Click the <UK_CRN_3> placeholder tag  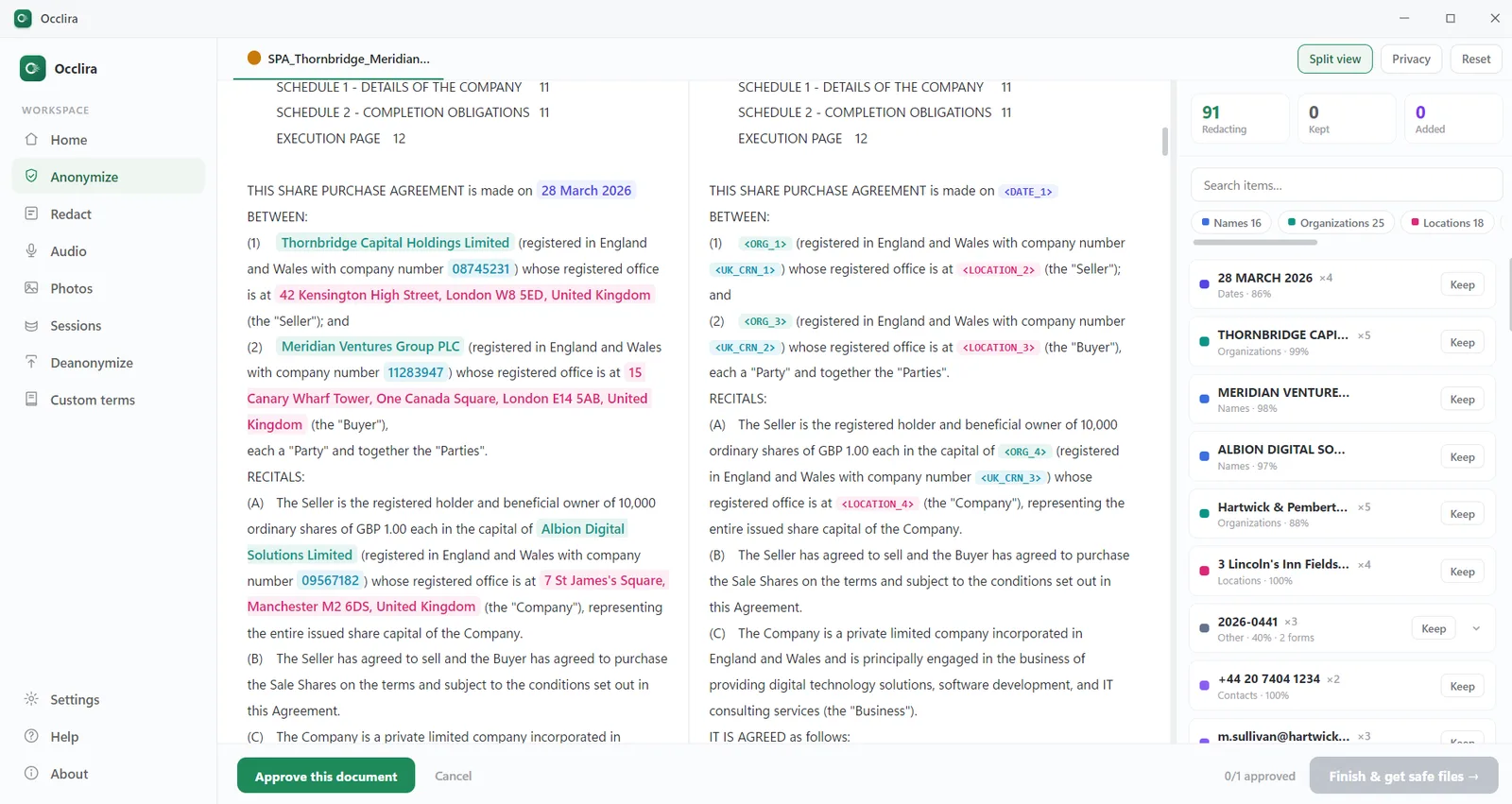[x=1011, y=478]
